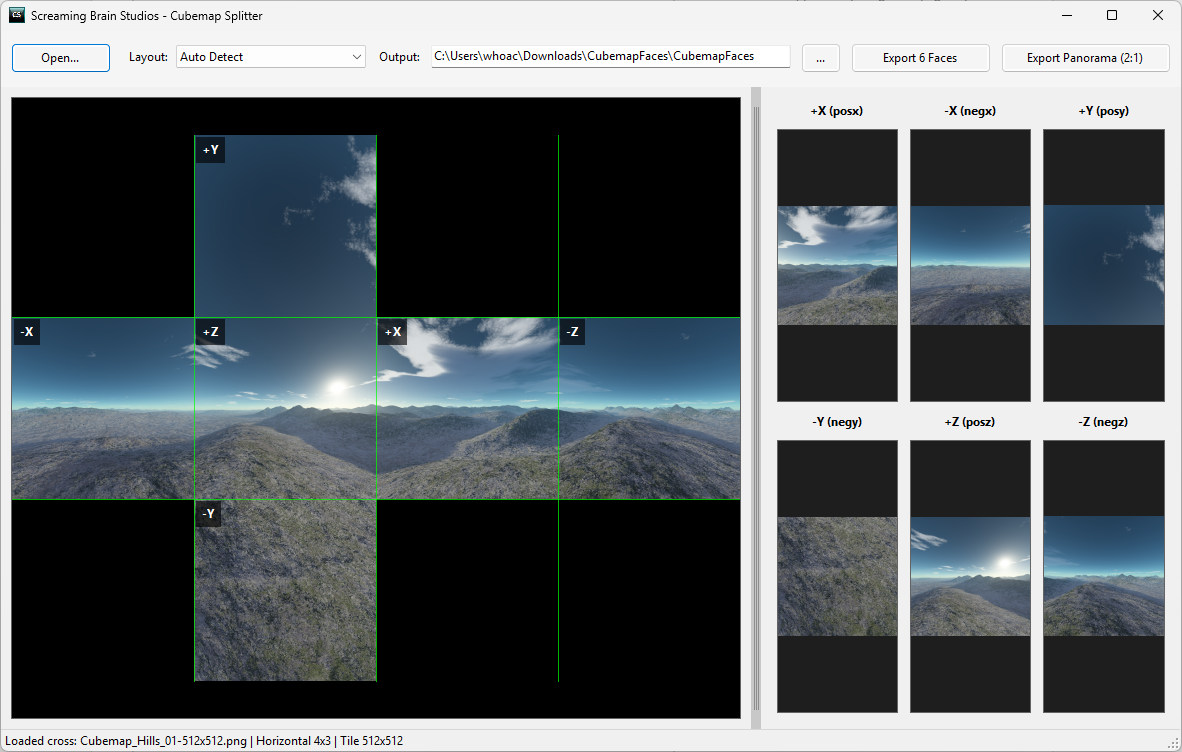The height and width of the screenshot is (752, 1182).
Task: Select the -X (negx) face thumbnail
Action: tap(970, 265)
